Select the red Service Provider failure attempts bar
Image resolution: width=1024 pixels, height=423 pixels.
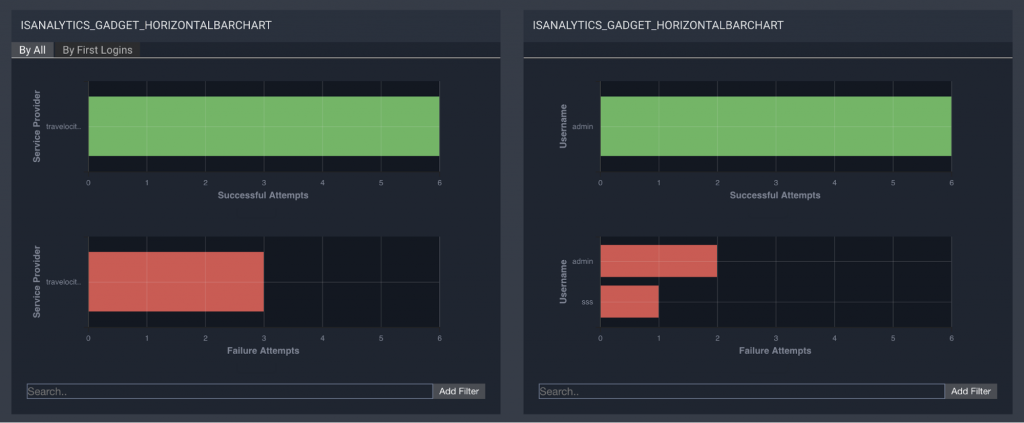[x=176, y=281]
